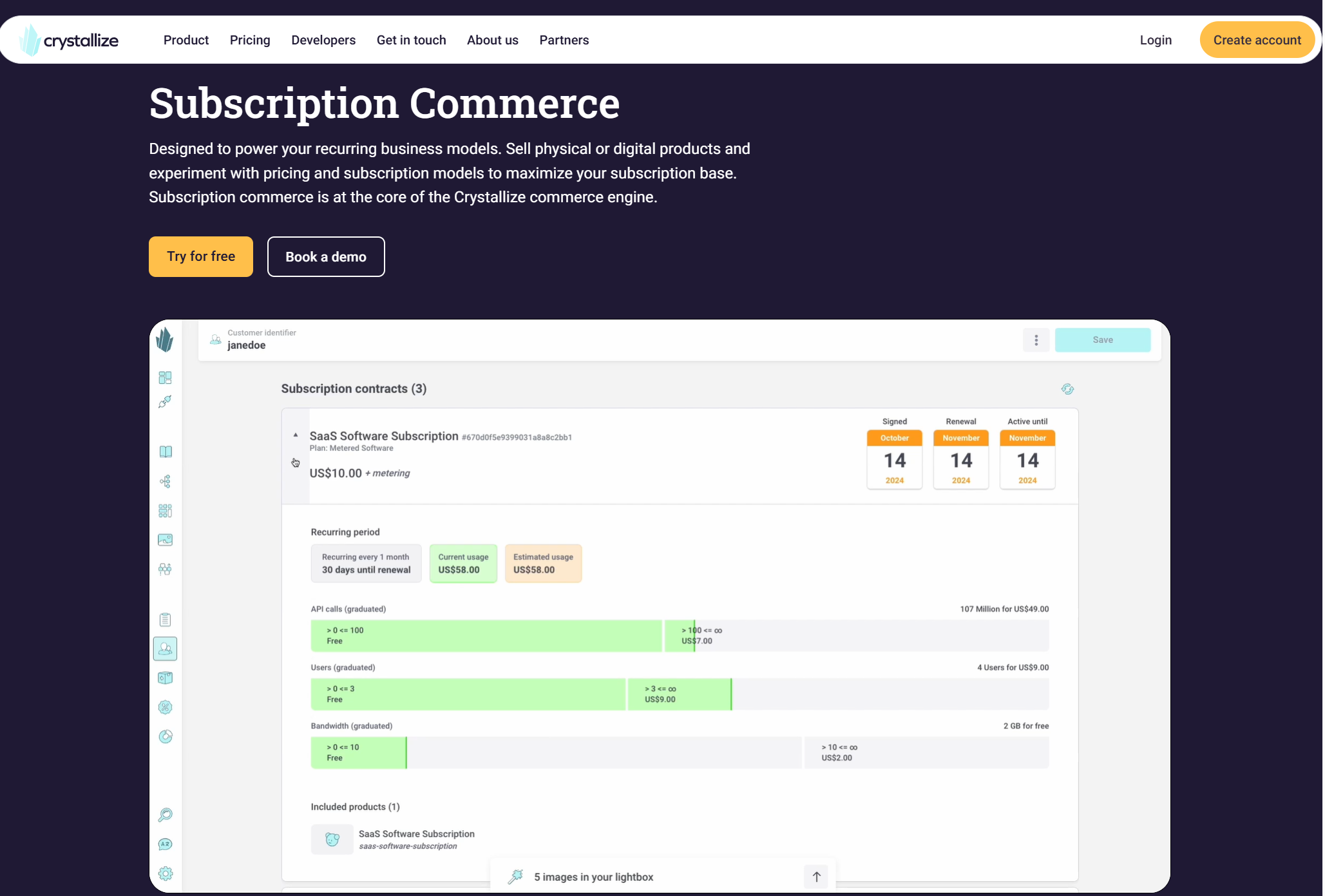1325x896 pixels.
Task: Click the Book a demo button
Action: coord(326,256)
